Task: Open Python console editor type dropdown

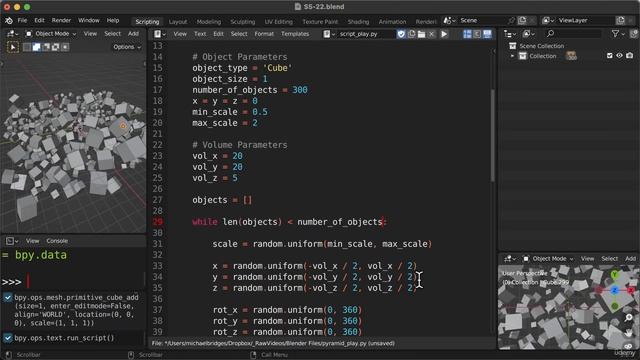Action: pyautogui.click(x=12, y=241)
